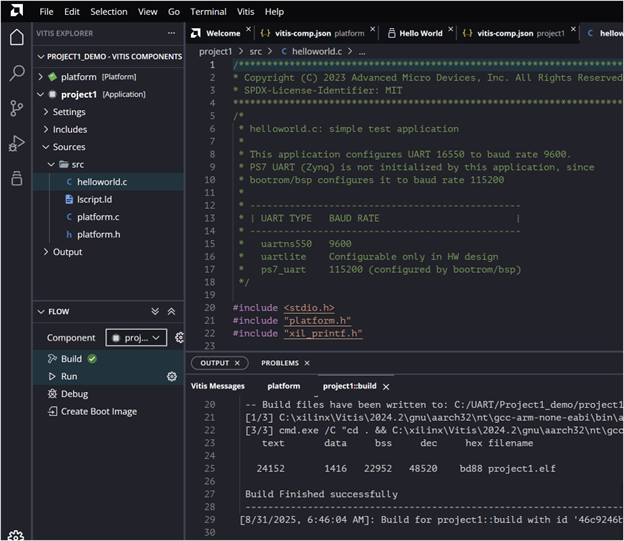Viewport: 624px width, 541px height.
Task: Open the Edit menu
Action: click(x=72, y=12)
